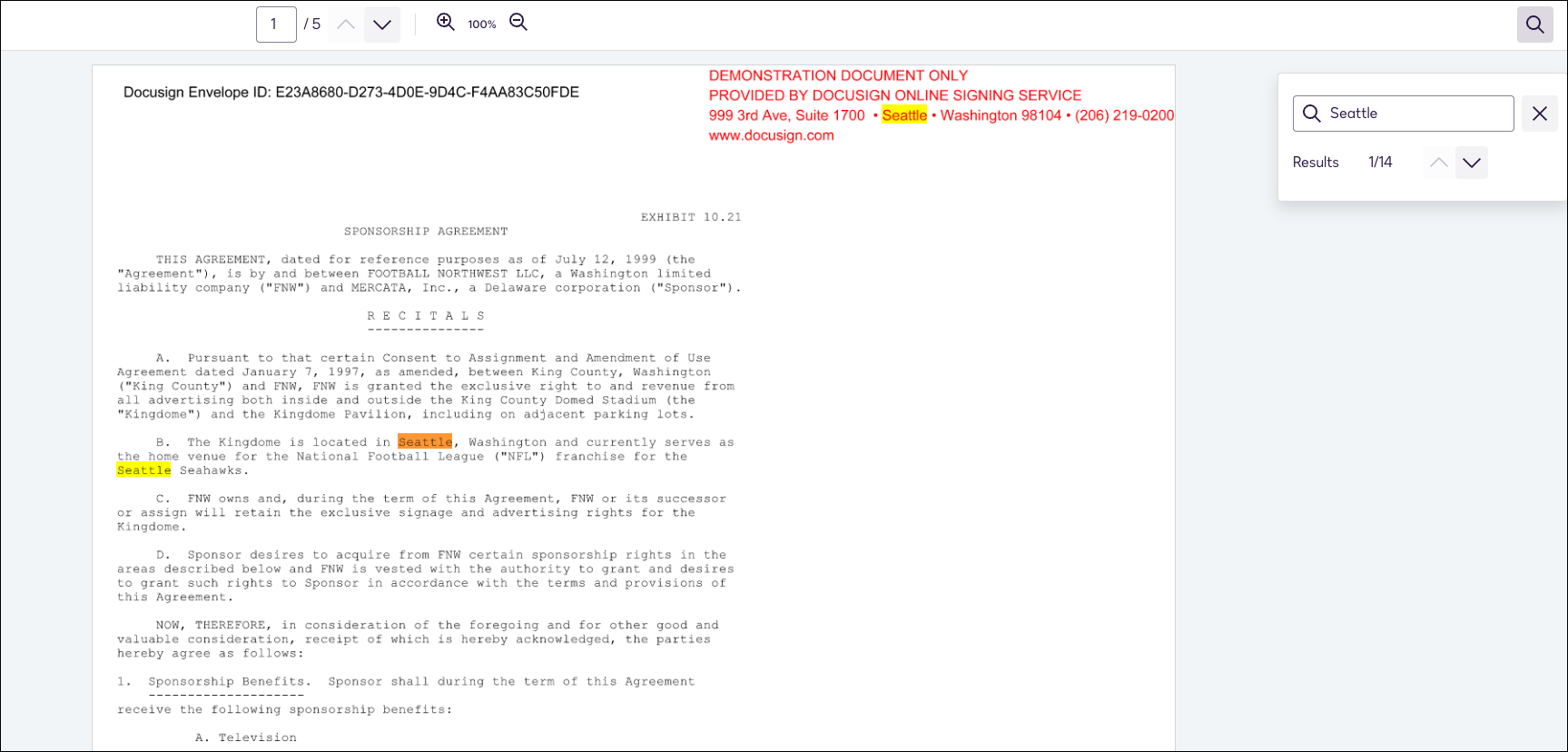The height and width of the screenshot is (752, 1568).
Task: Click the '/ 5' total pages text
Action: [312, 25]
